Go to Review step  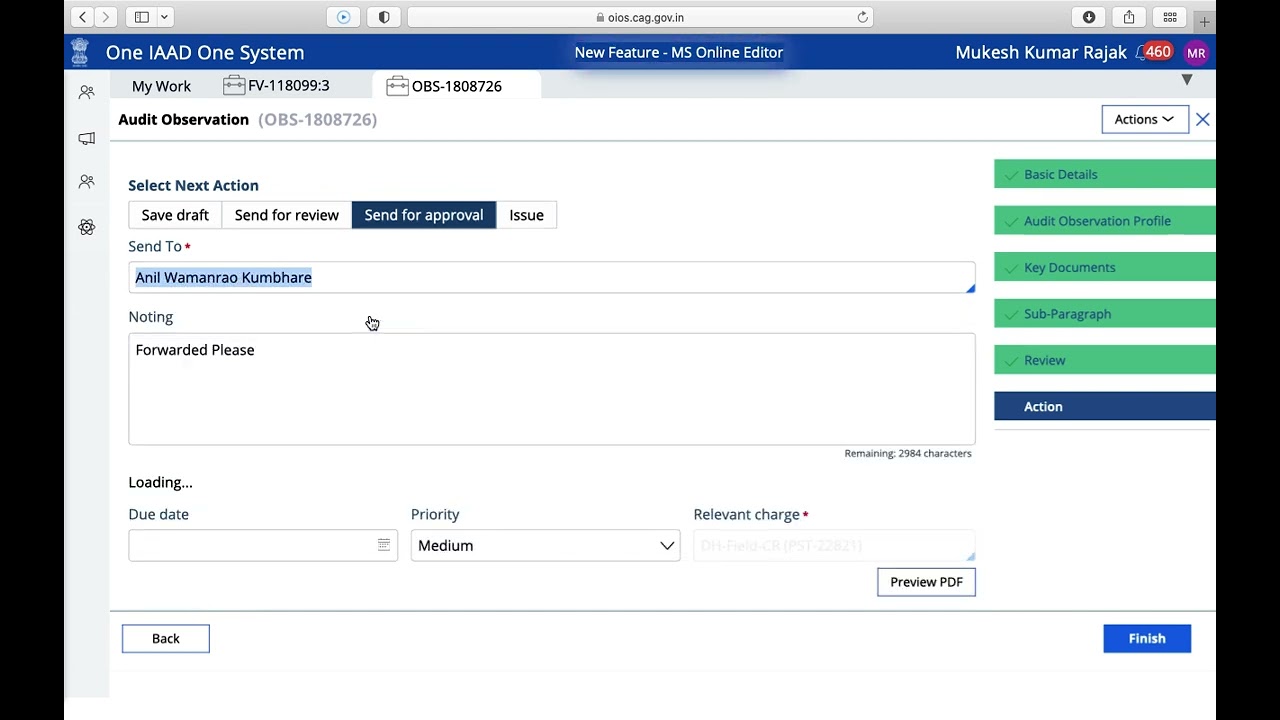point(1105,360)
